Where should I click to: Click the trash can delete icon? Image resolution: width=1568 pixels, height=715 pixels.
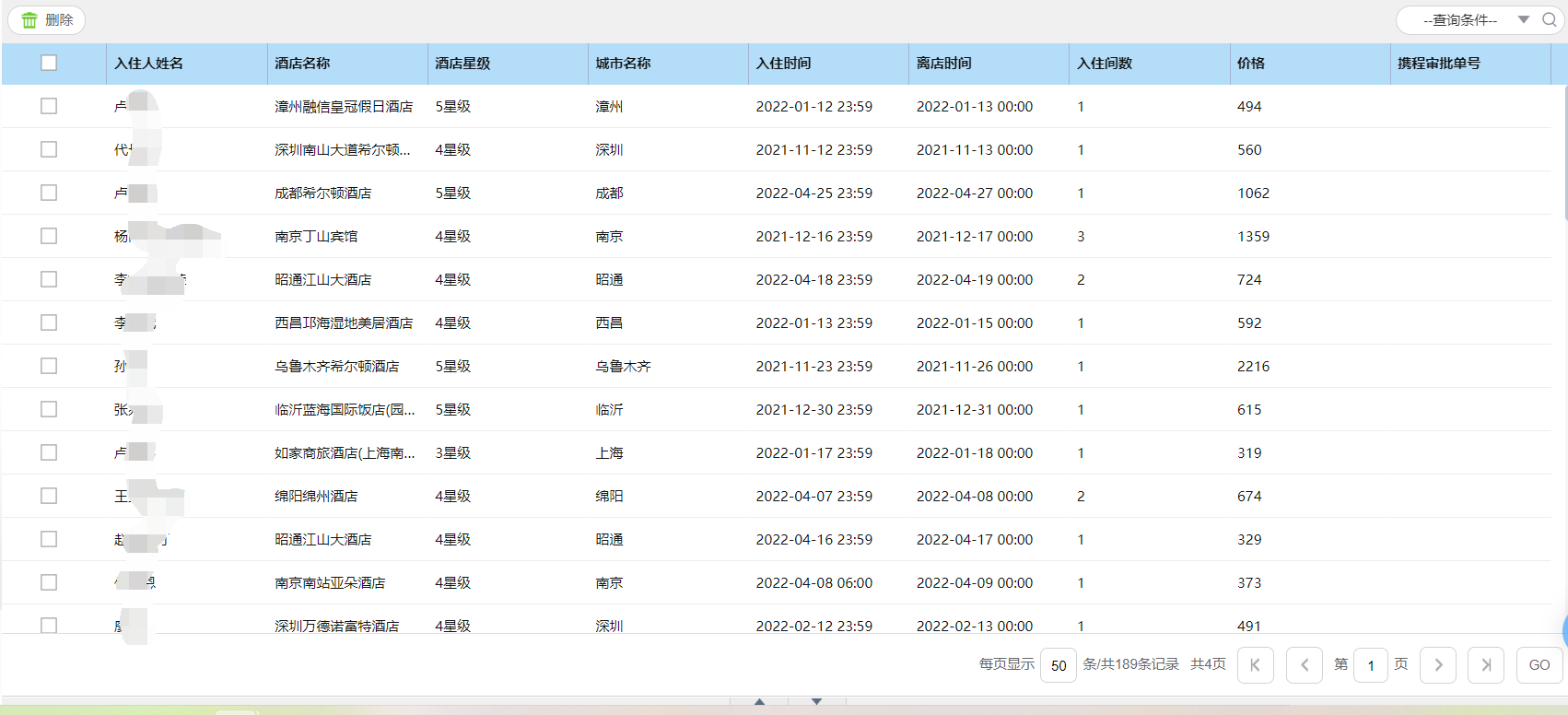click(29, 20)
